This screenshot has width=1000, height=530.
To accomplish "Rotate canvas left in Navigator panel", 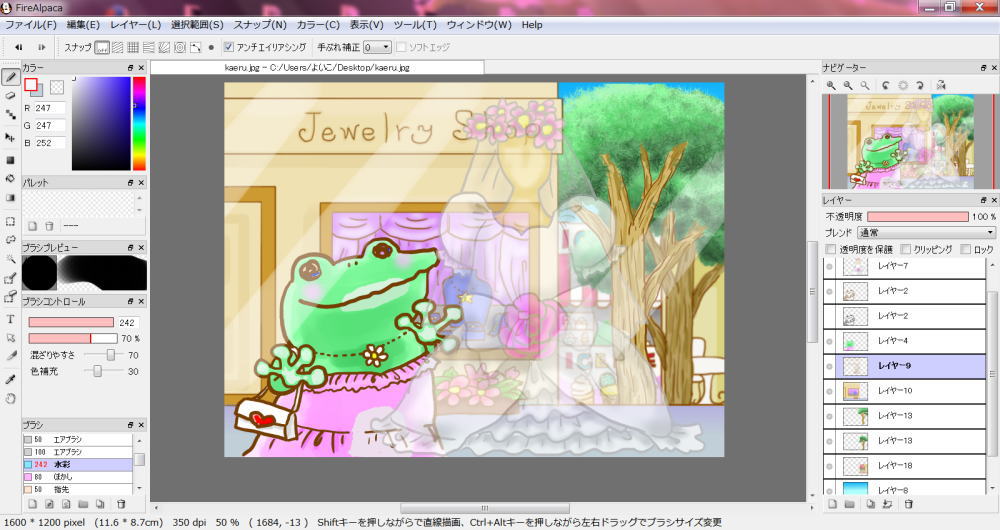I will (885, 87).
